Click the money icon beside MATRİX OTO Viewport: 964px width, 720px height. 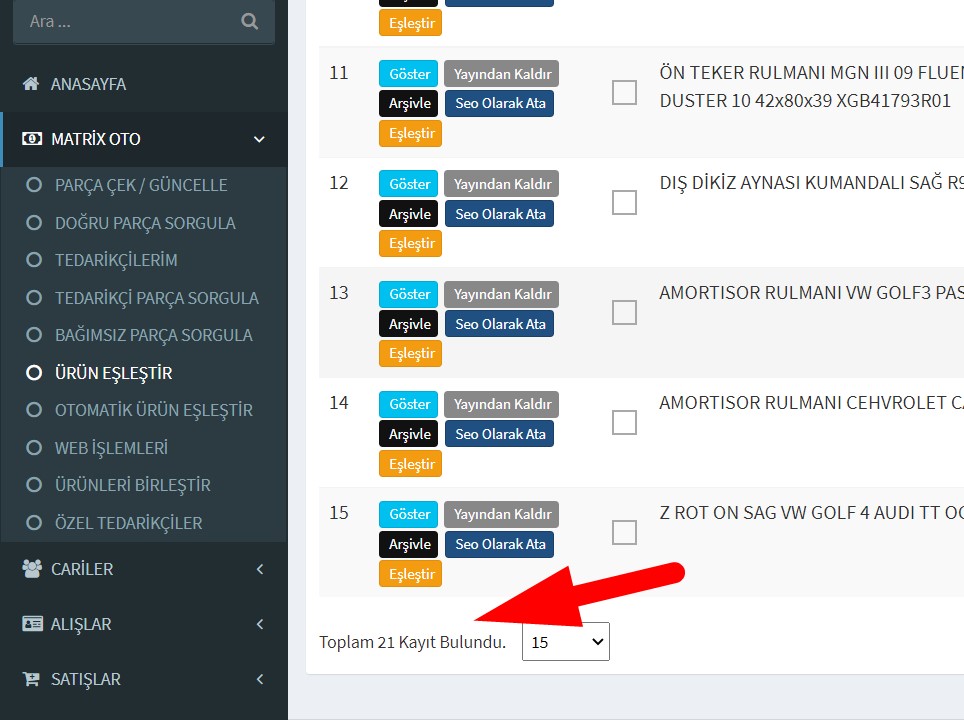coord(31,139)
